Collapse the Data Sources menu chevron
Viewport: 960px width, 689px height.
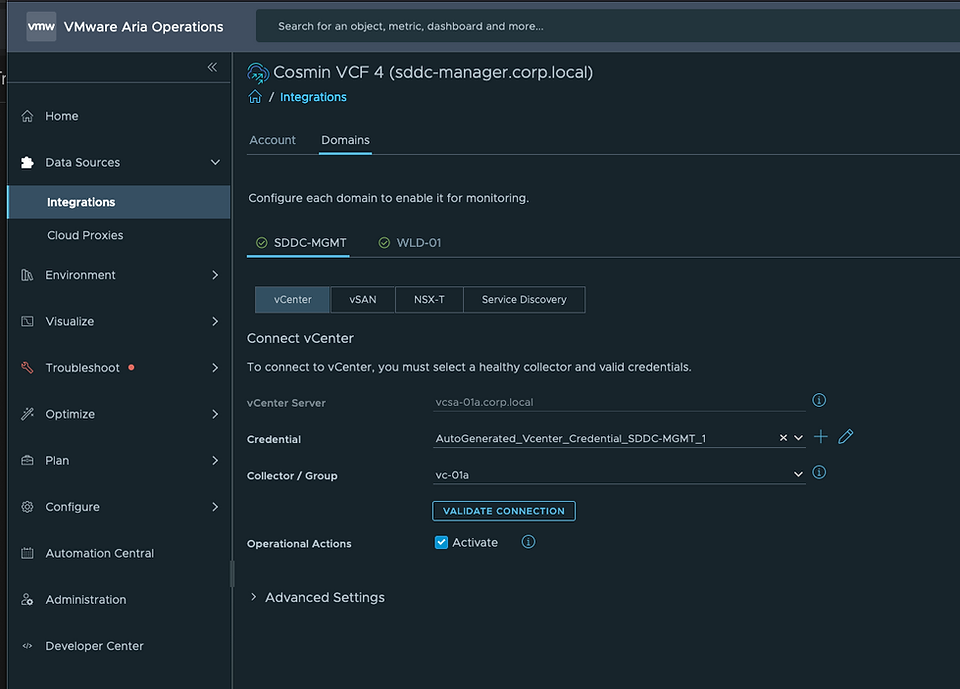[x=215, y=162]
